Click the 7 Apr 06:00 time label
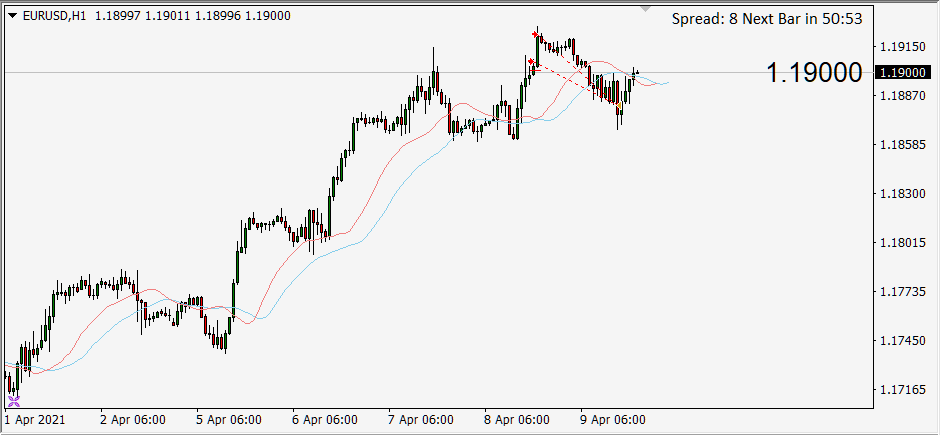 click(x=421, y=419)
